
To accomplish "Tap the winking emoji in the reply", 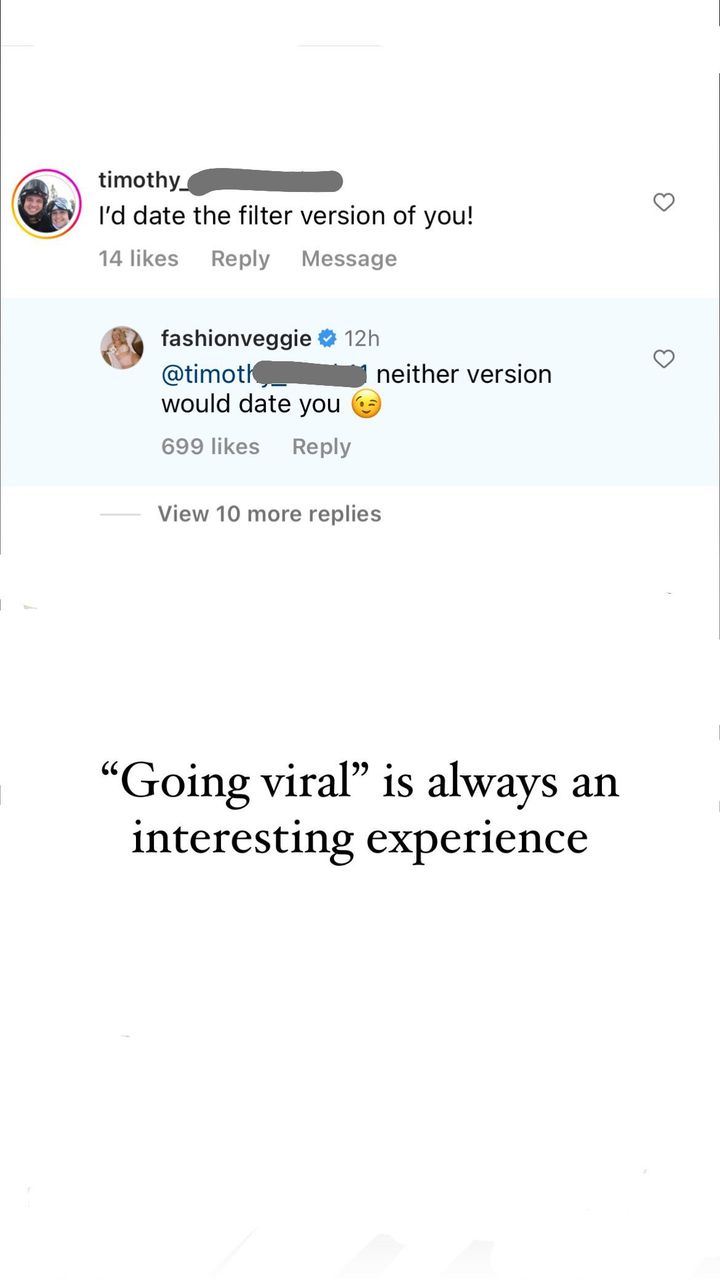I will click(x=367, y=405).
